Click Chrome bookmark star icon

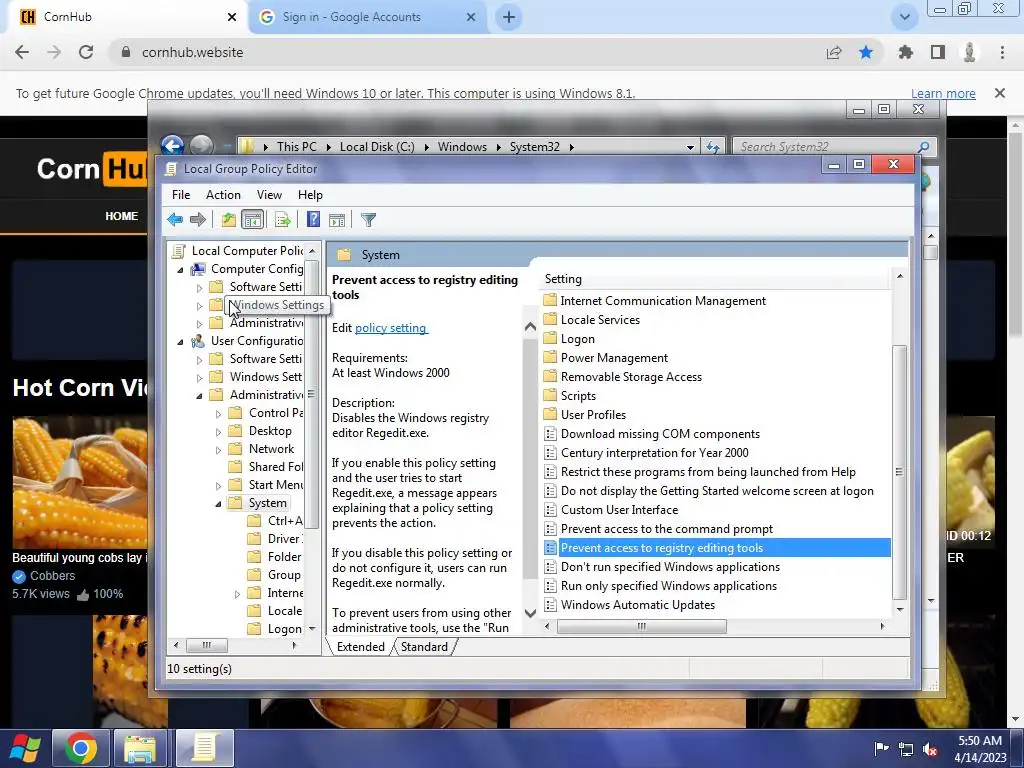click(866, 52)
